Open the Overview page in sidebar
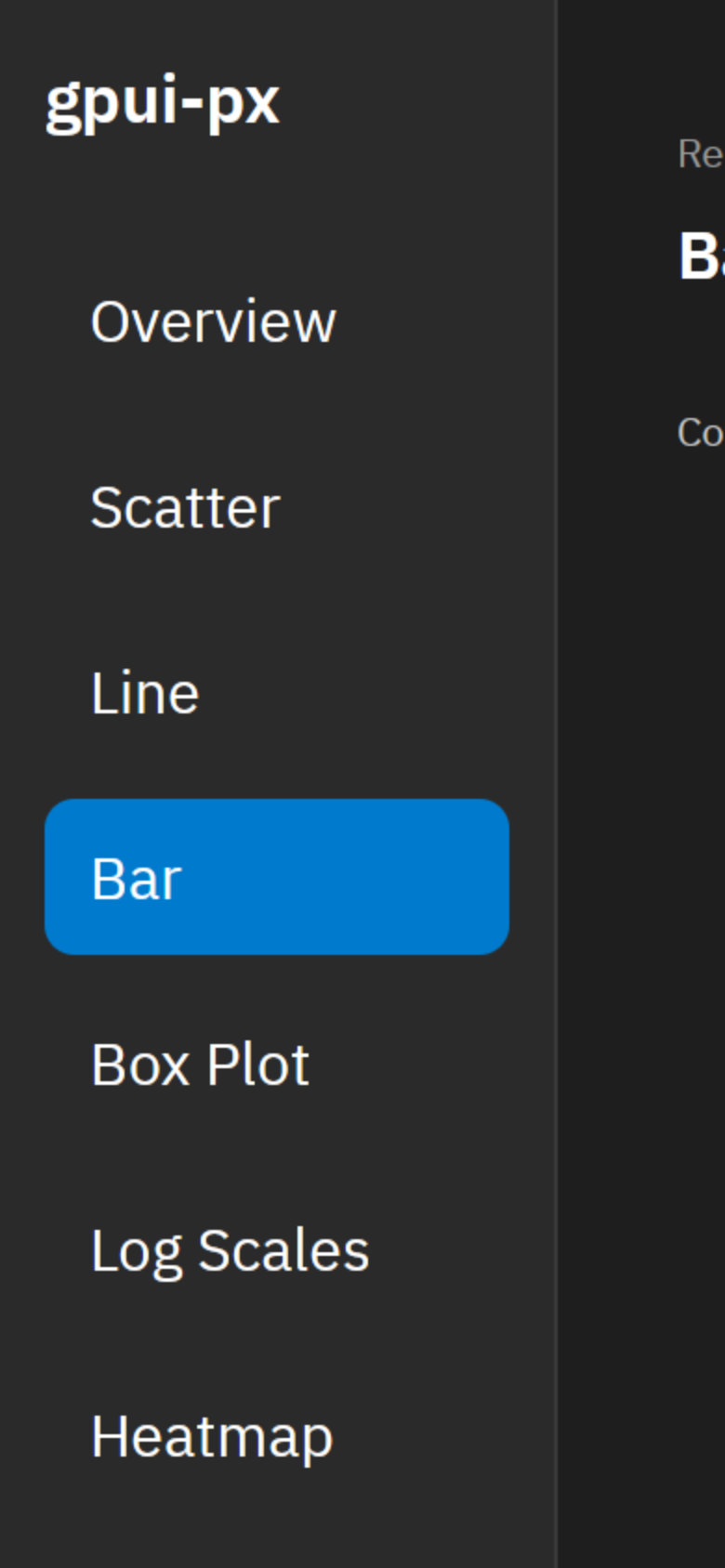The width and height of the screenshot is (725, 1568). coord(277,320)
